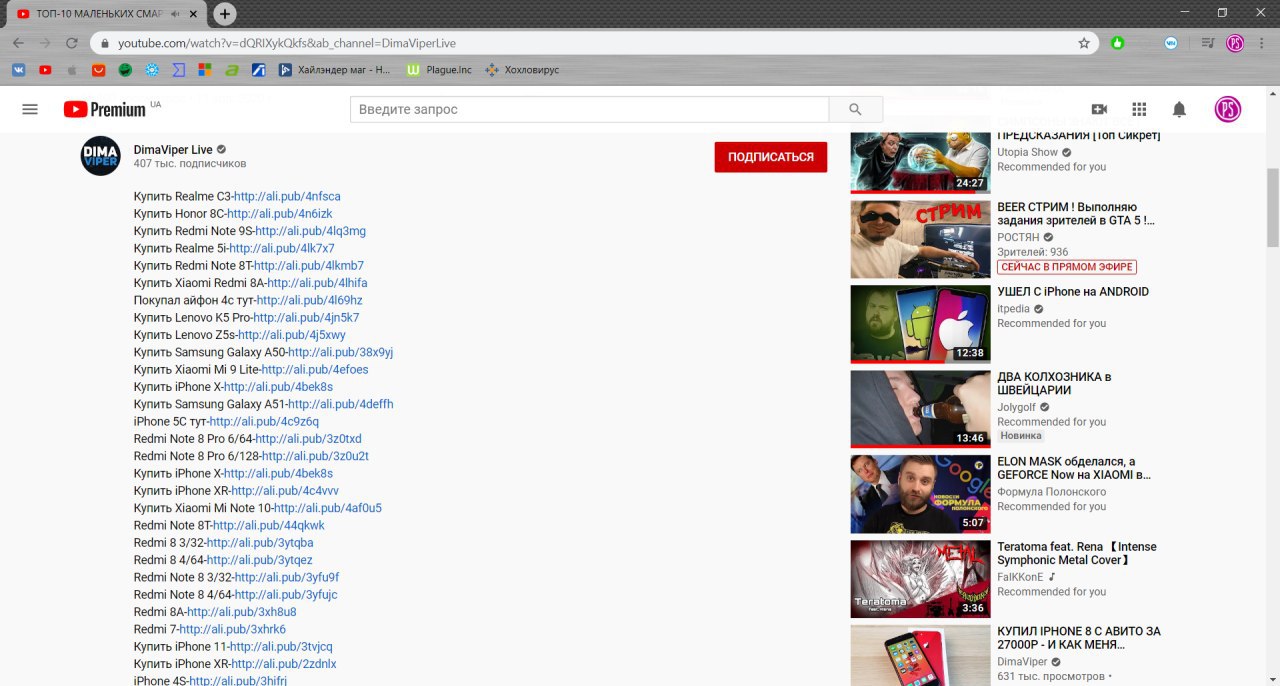The height and width of the screenshot is (686, 1280).
Task: Open iPhone 11 link ali.pub/3tvjcq
Action: pos(281,647)
